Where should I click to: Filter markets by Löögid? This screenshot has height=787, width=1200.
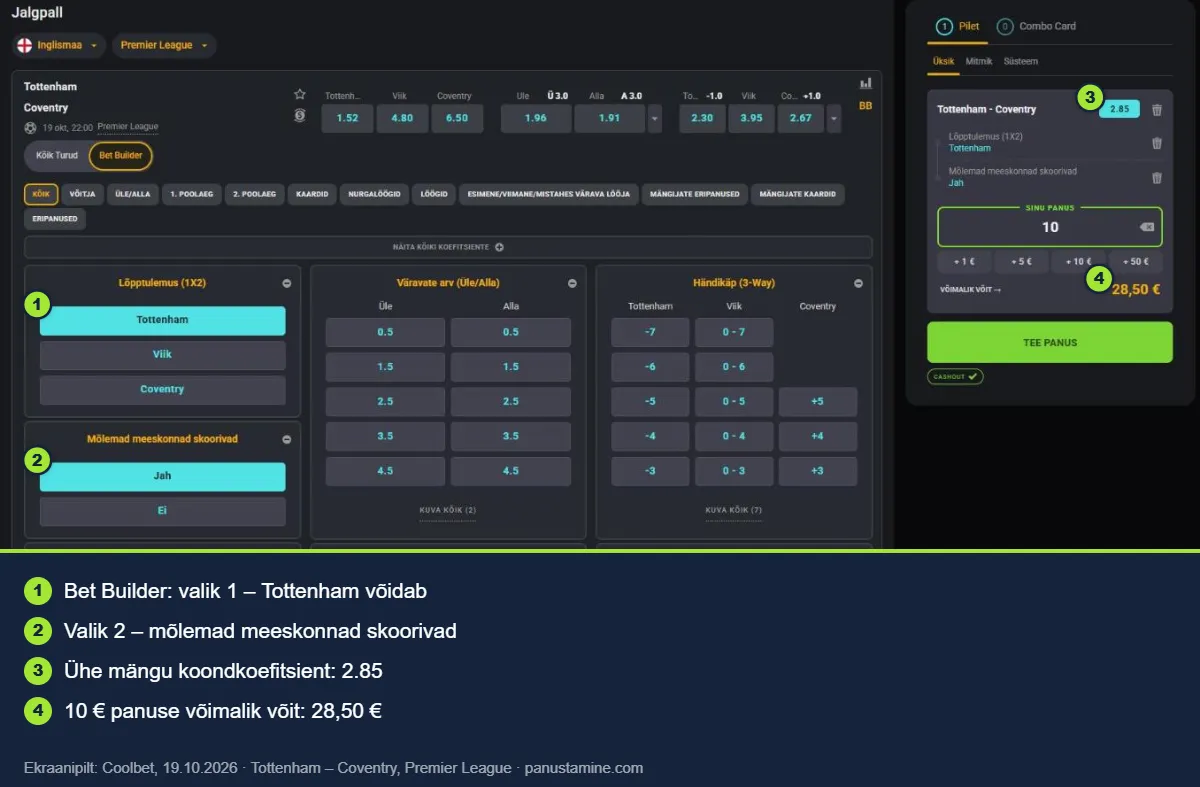click(x=434, y=194)
